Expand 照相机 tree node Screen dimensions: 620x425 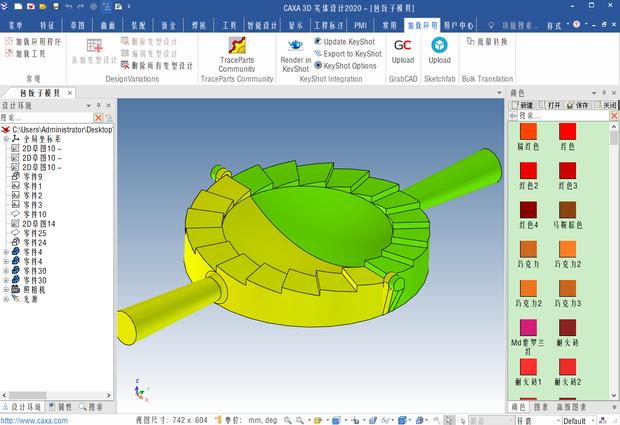(6, 289)
